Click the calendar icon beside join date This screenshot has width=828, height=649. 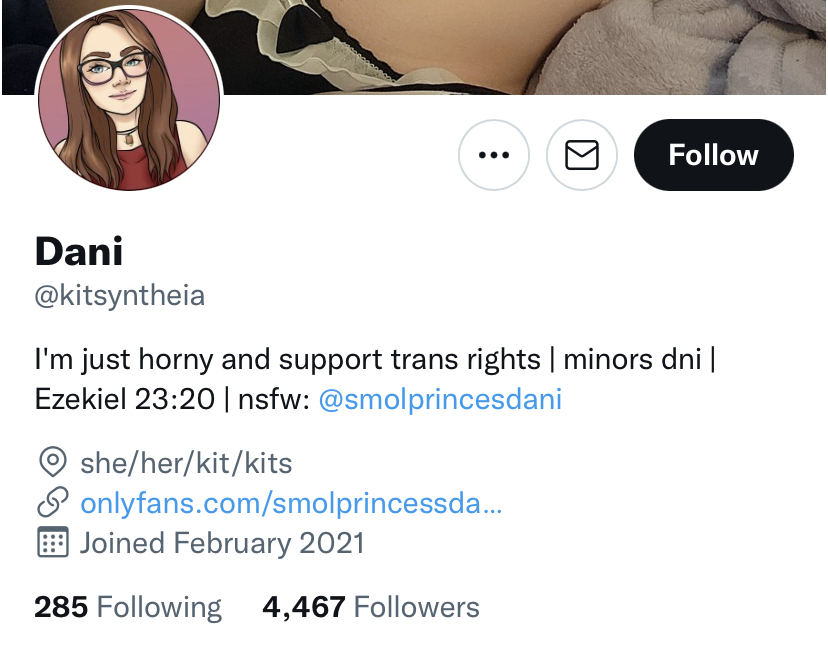[x=53, y=542]
